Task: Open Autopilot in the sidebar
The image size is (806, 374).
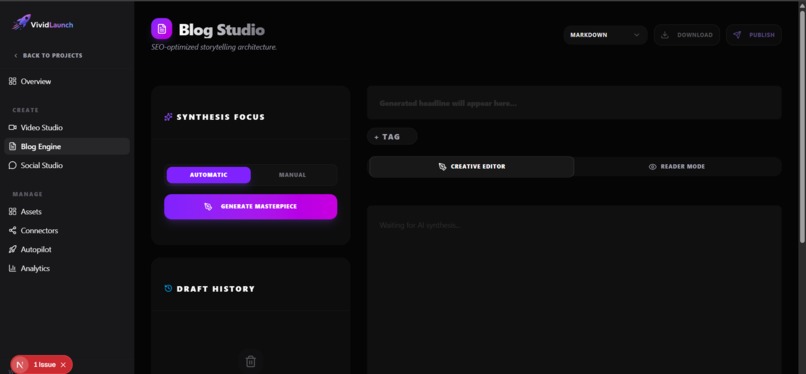Action: pyautogui.click(x=67, y=250)
